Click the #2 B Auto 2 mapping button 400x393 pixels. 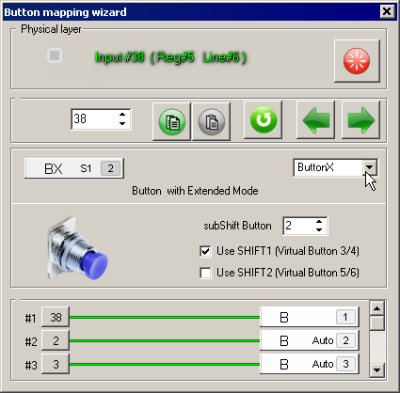click(x=309, y=340)
